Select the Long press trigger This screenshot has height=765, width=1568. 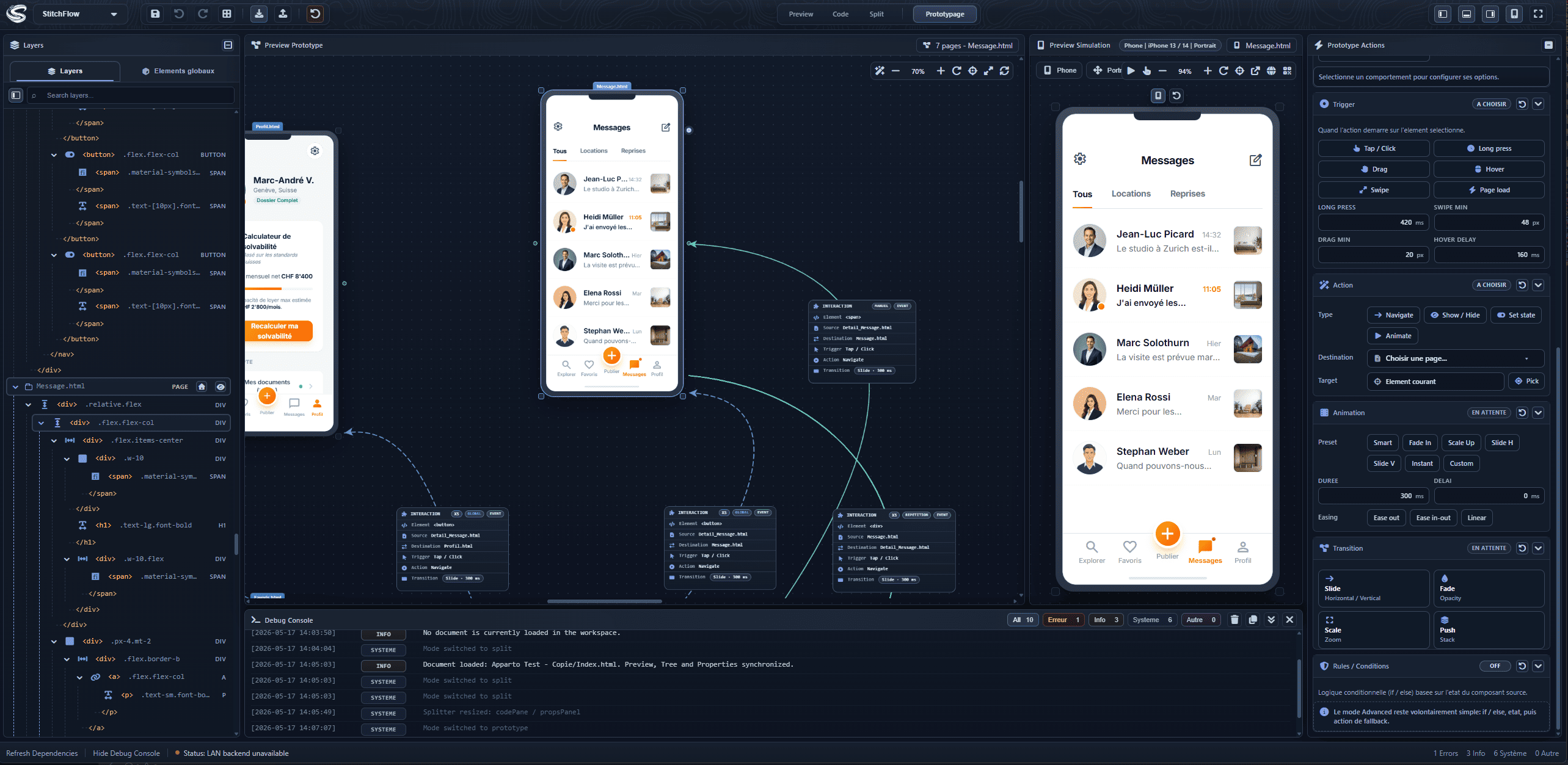pos(1489,148)
